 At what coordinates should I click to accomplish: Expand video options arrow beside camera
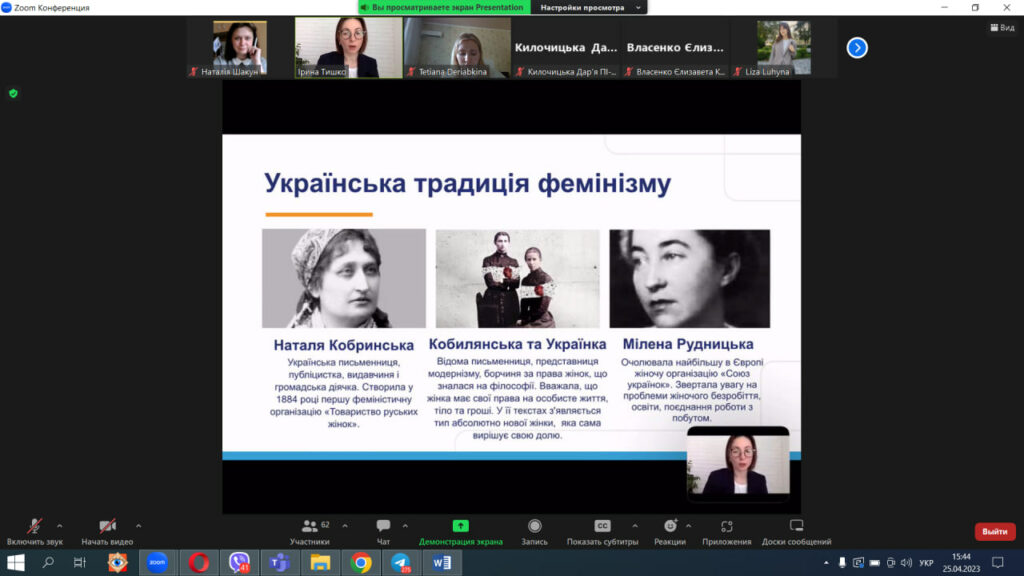pyautogui.click(x=138, y=525)
